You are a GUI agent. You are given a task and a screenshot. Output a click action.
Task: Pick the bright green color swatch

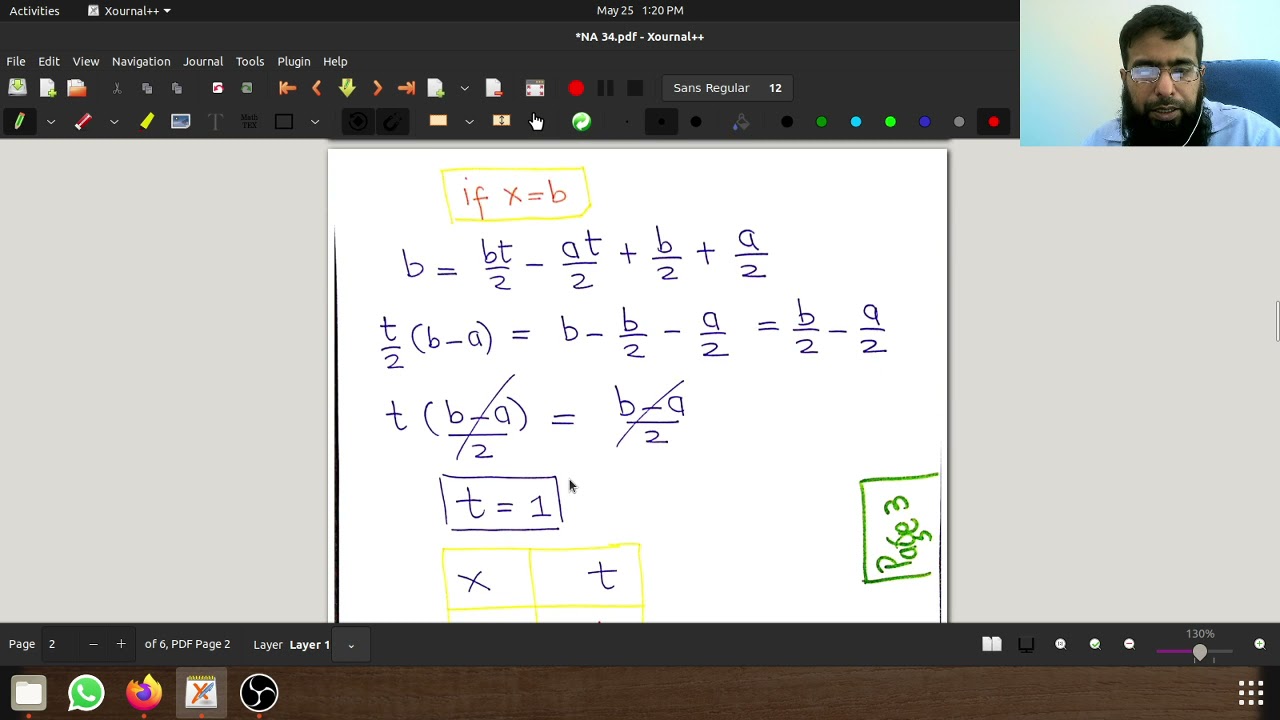coord(890,122)
